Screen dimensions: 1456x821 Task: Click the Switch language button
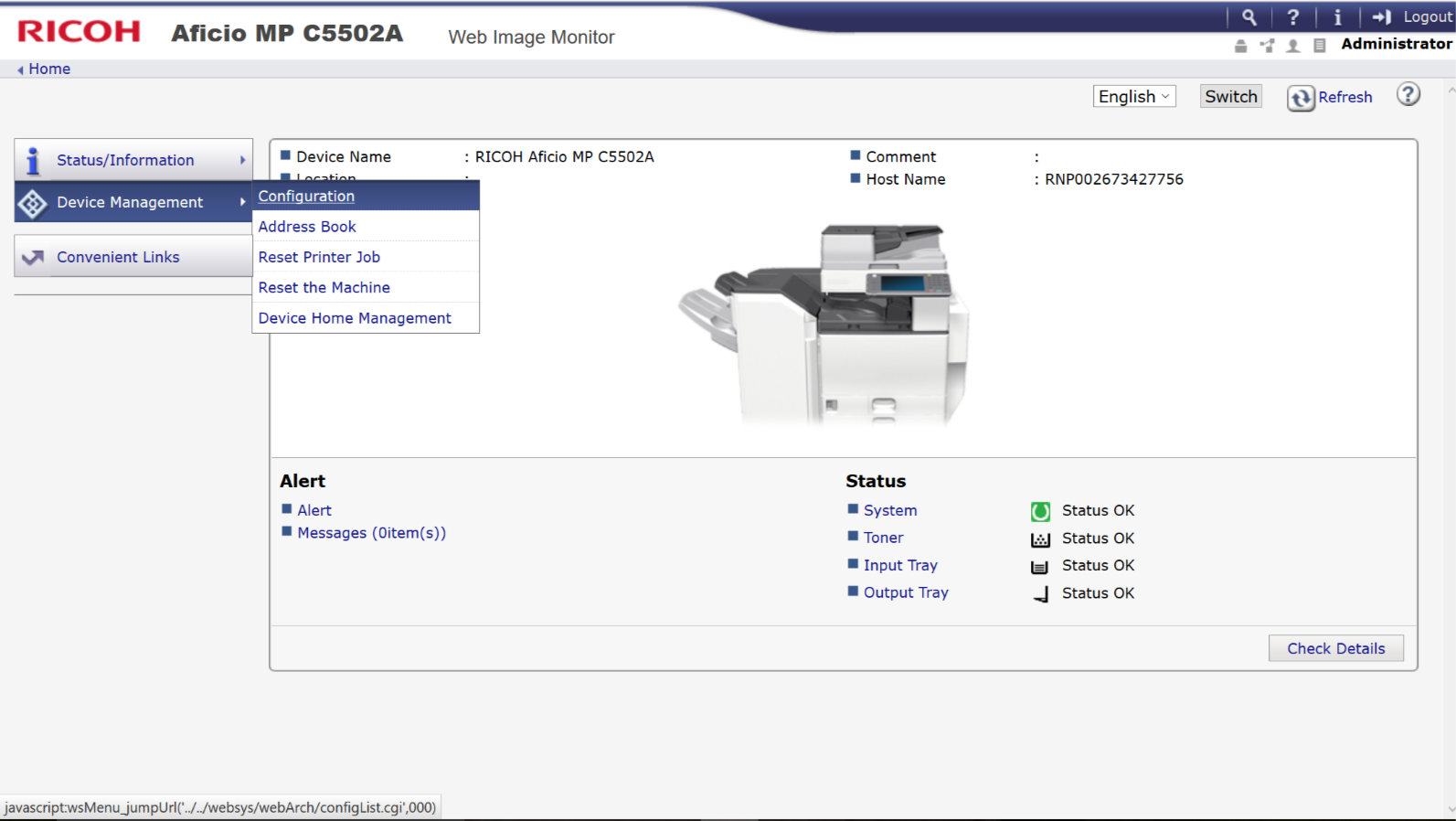pos(1230,97)
